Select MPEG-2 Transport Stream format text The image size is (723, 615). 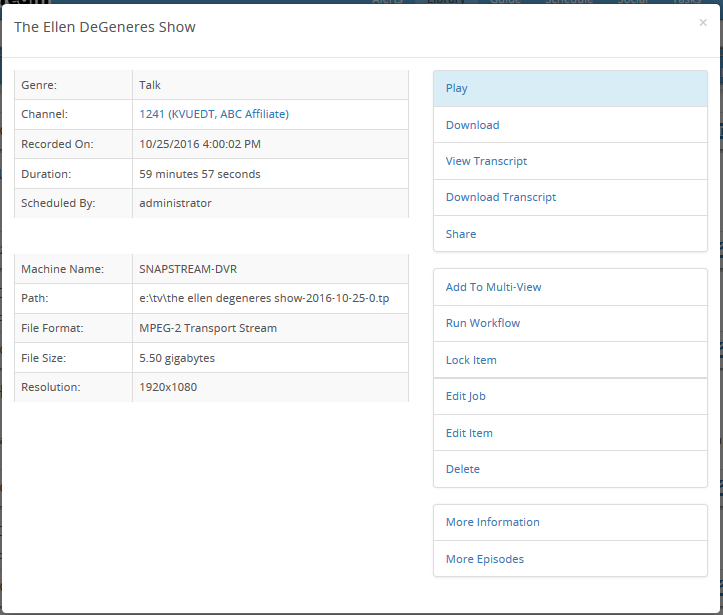click(208, 328)
